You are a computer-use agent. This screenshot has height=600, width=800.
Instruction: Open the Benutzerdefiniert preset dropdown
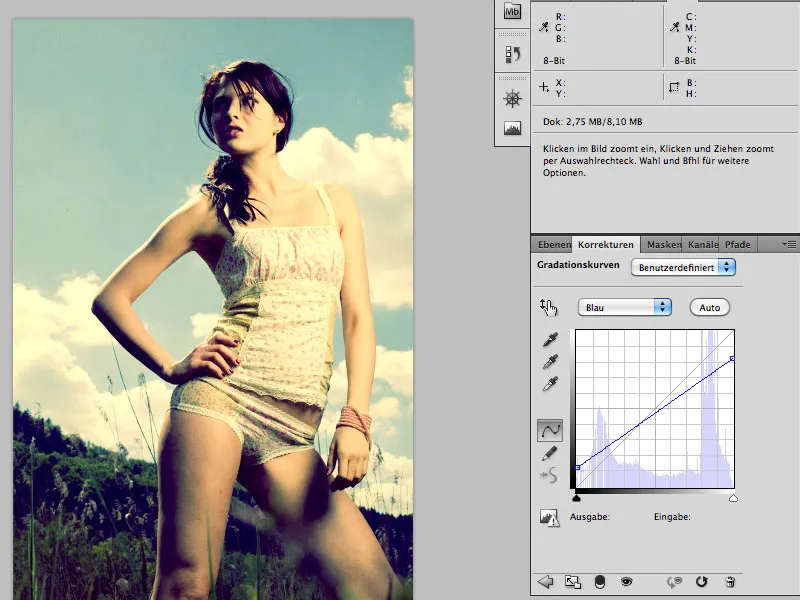pos(684,267)
